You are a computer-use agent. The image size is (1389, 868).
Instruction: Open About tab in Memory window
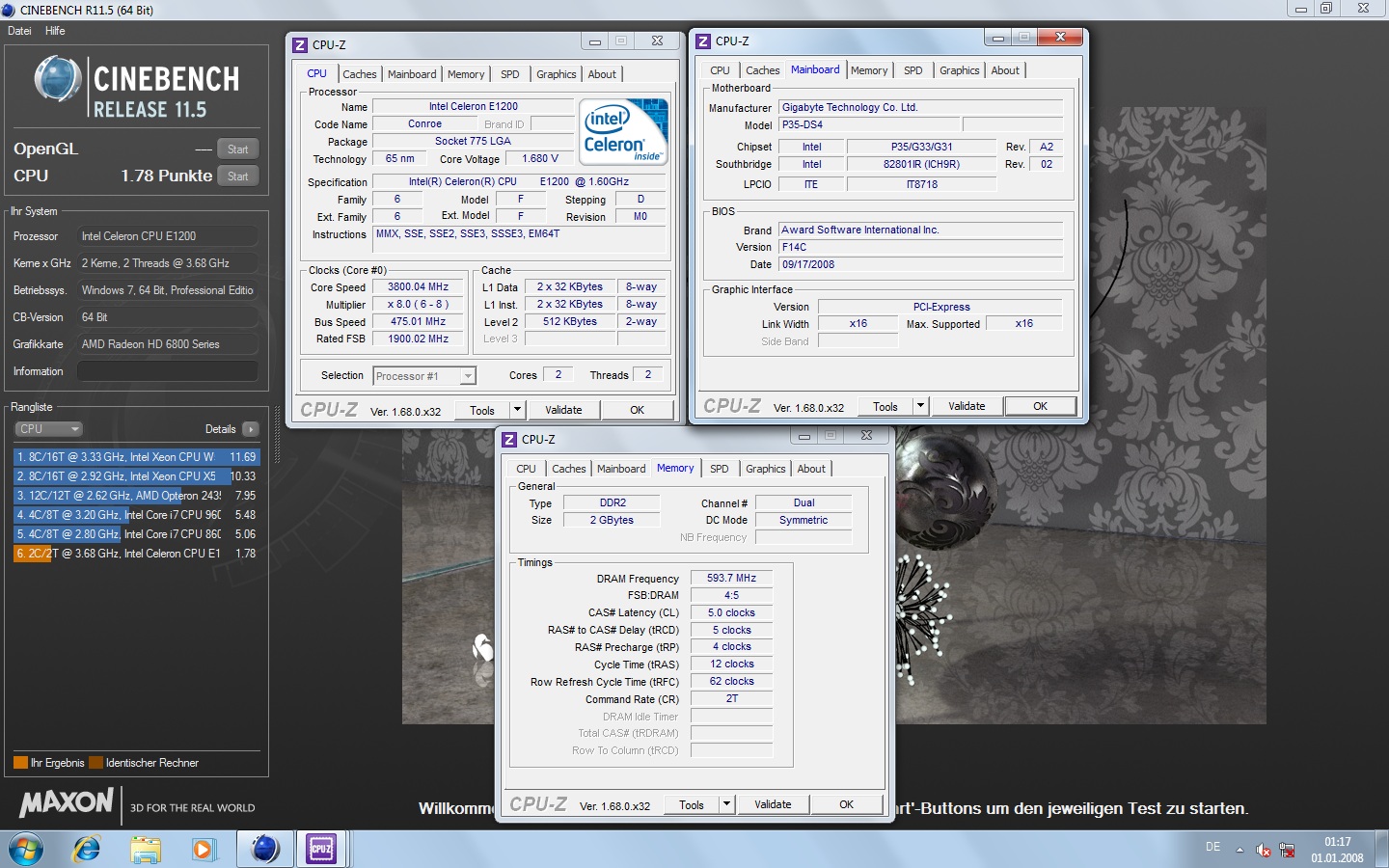[811, 469]
